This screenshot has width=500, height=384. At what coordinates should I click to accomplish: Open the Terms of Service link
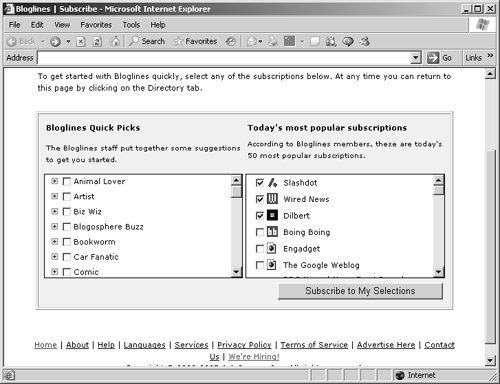[314, 345]
